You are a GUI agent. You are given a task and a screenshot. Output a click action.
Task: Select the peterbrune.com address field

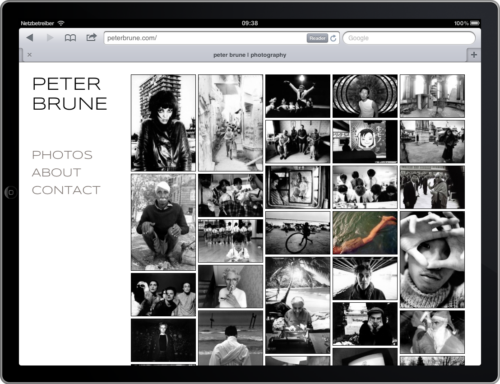point(221,38)
